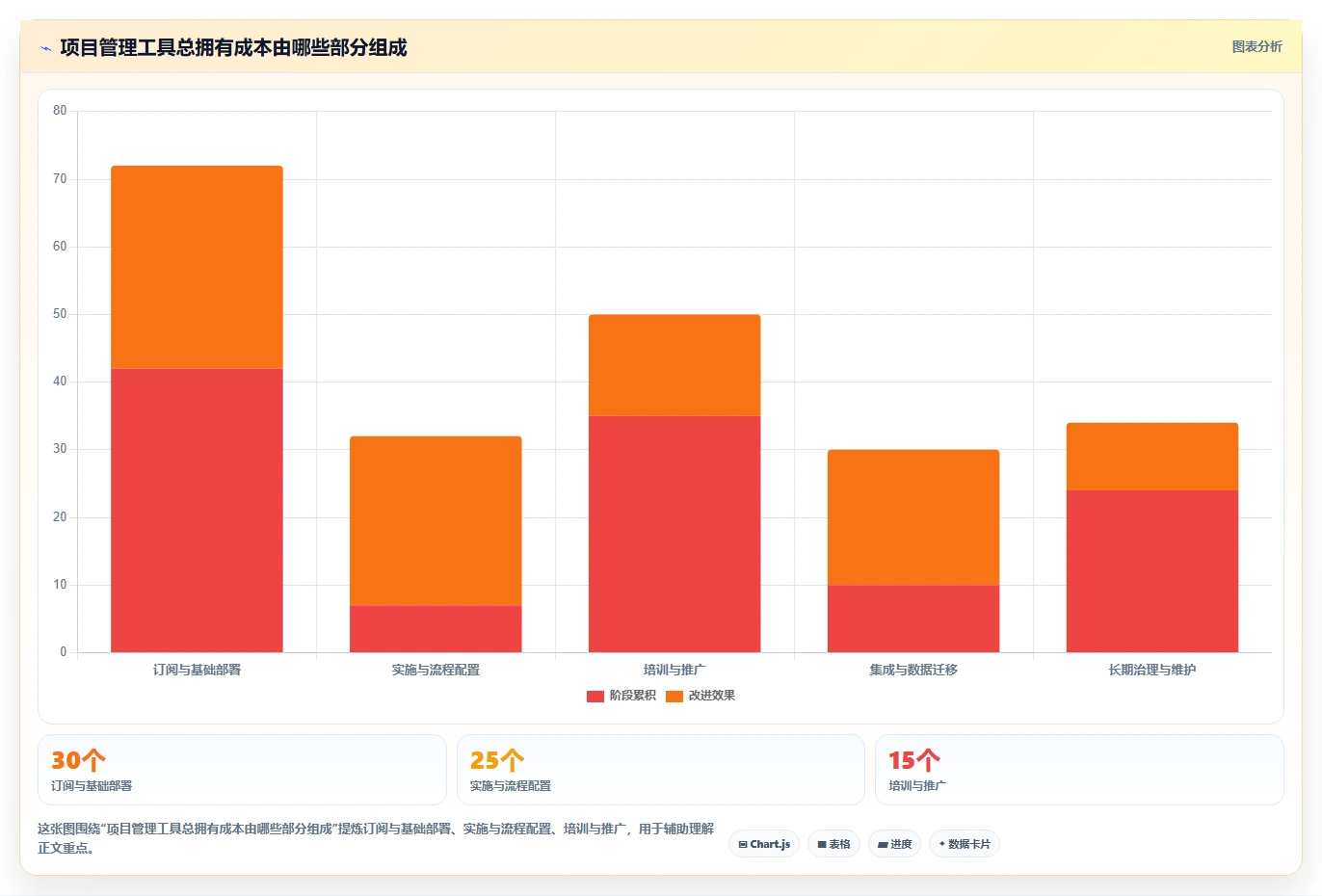Click the 订阅与基础部署 x-axis label
Screen dimensions: 1322x896
tap(197, 670)
